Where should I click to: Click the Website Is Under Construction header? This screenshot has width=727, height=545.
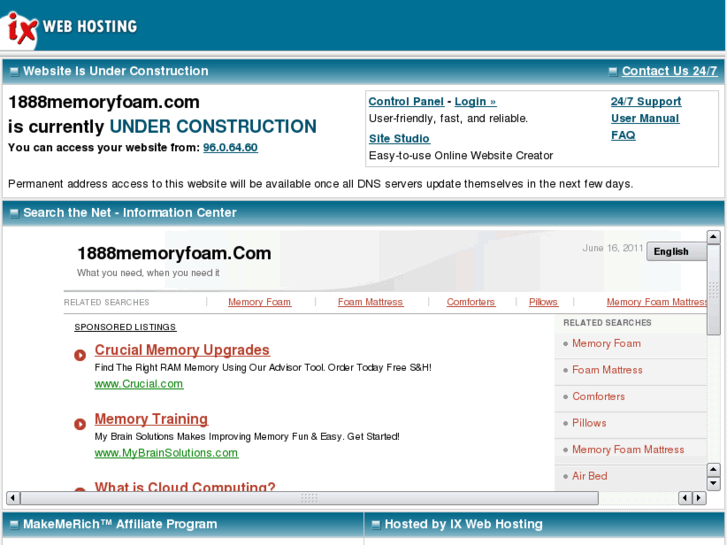pos(115,71)
